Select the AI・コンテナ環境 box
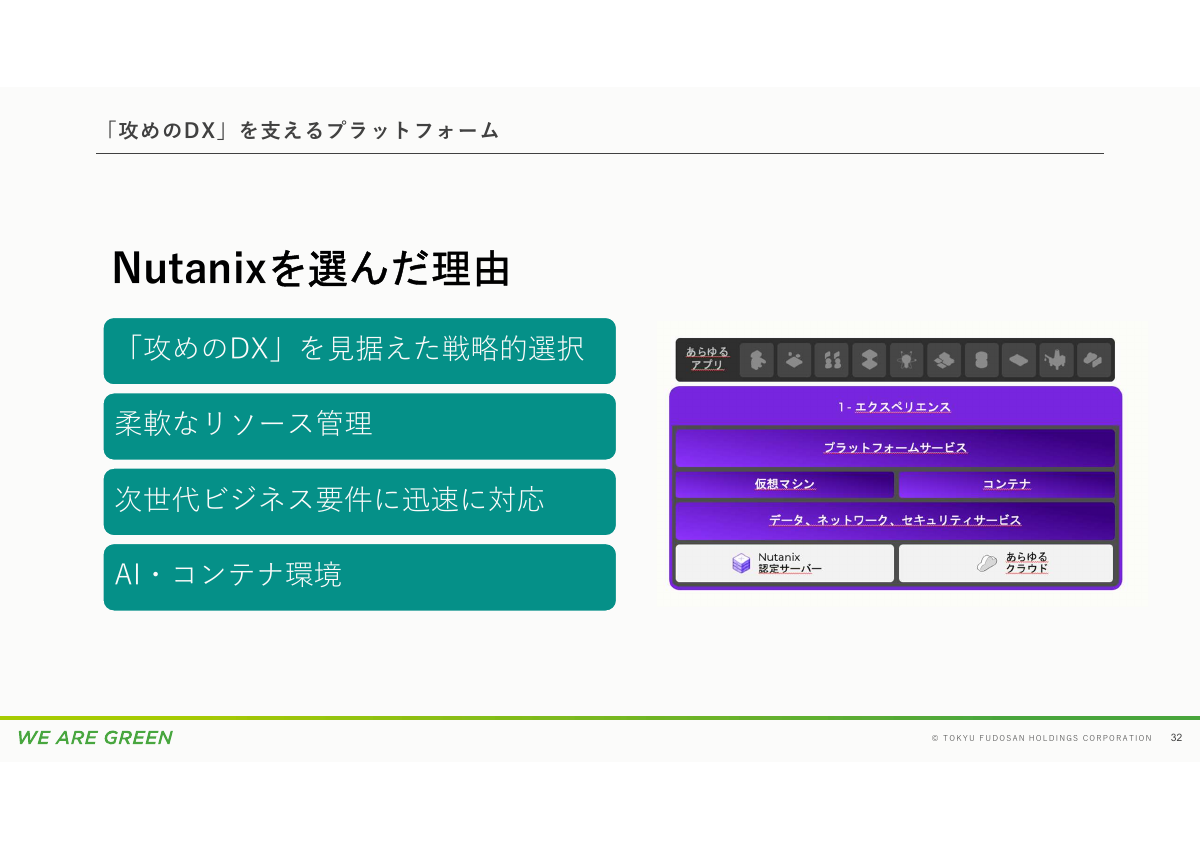The height and width of the screenshot is (849, 1200). click(359, 578)
